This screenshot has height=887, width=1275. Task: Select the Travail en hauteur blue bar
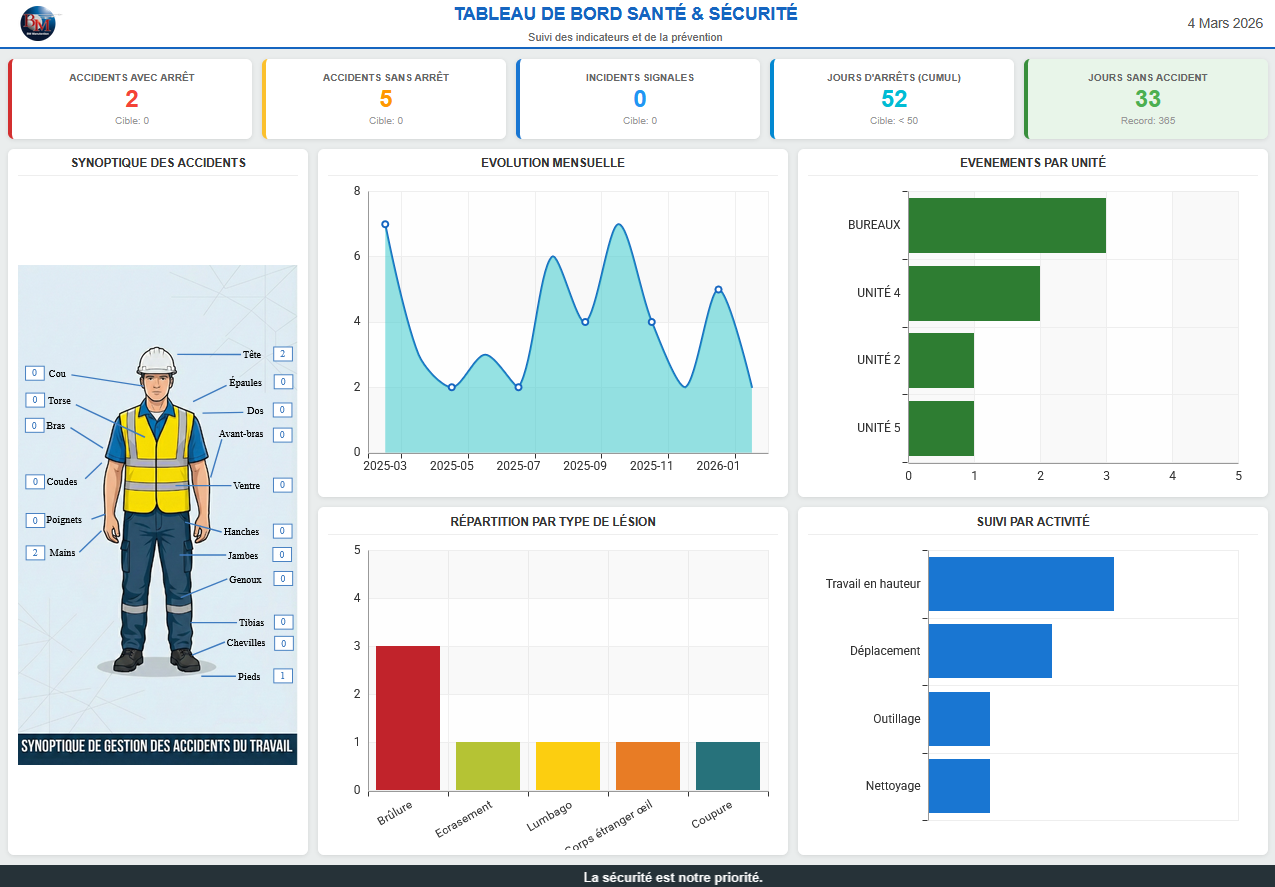tap(1021, 584)
